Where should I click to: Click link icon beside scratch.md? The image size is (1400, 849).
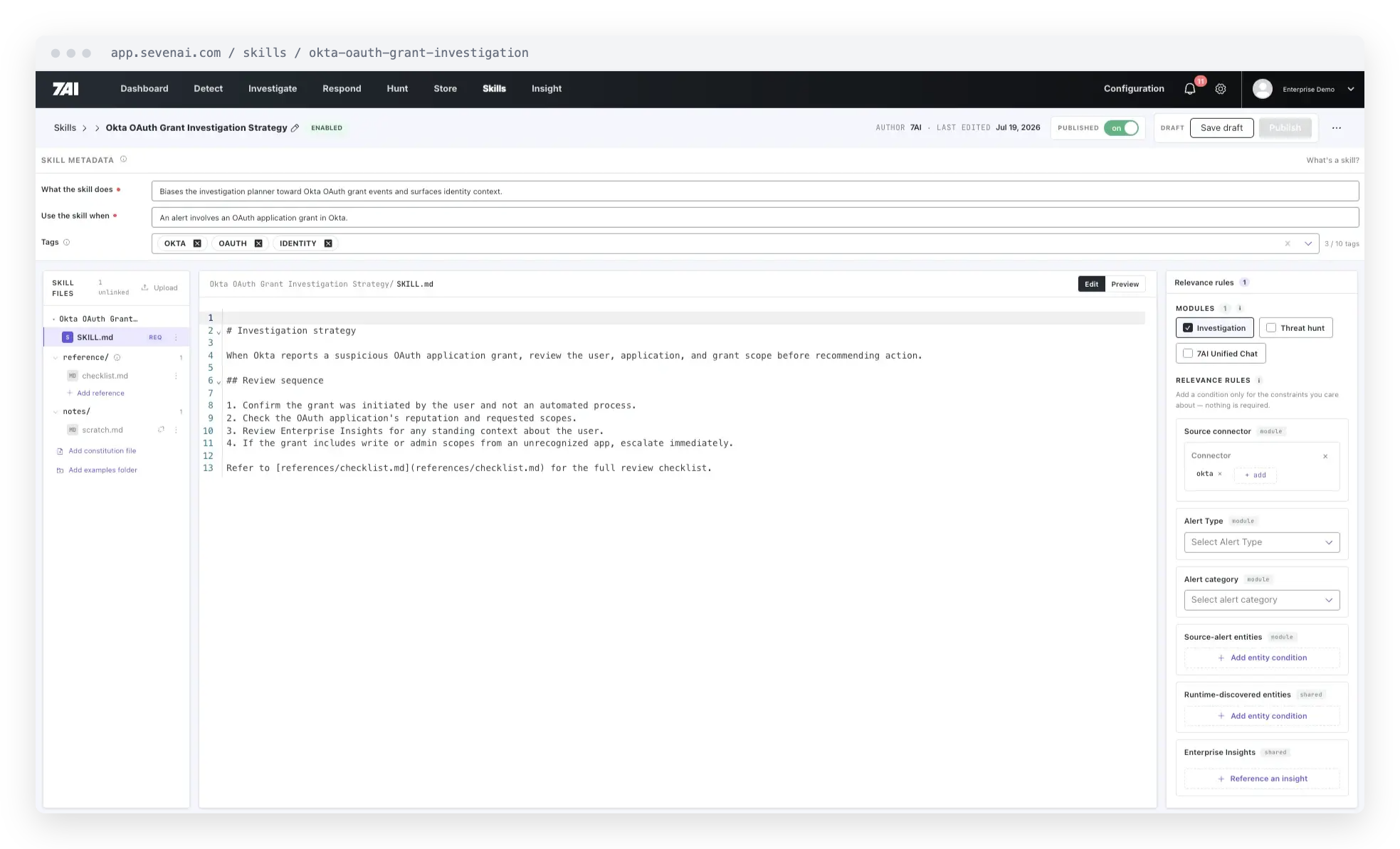[161, 430]
